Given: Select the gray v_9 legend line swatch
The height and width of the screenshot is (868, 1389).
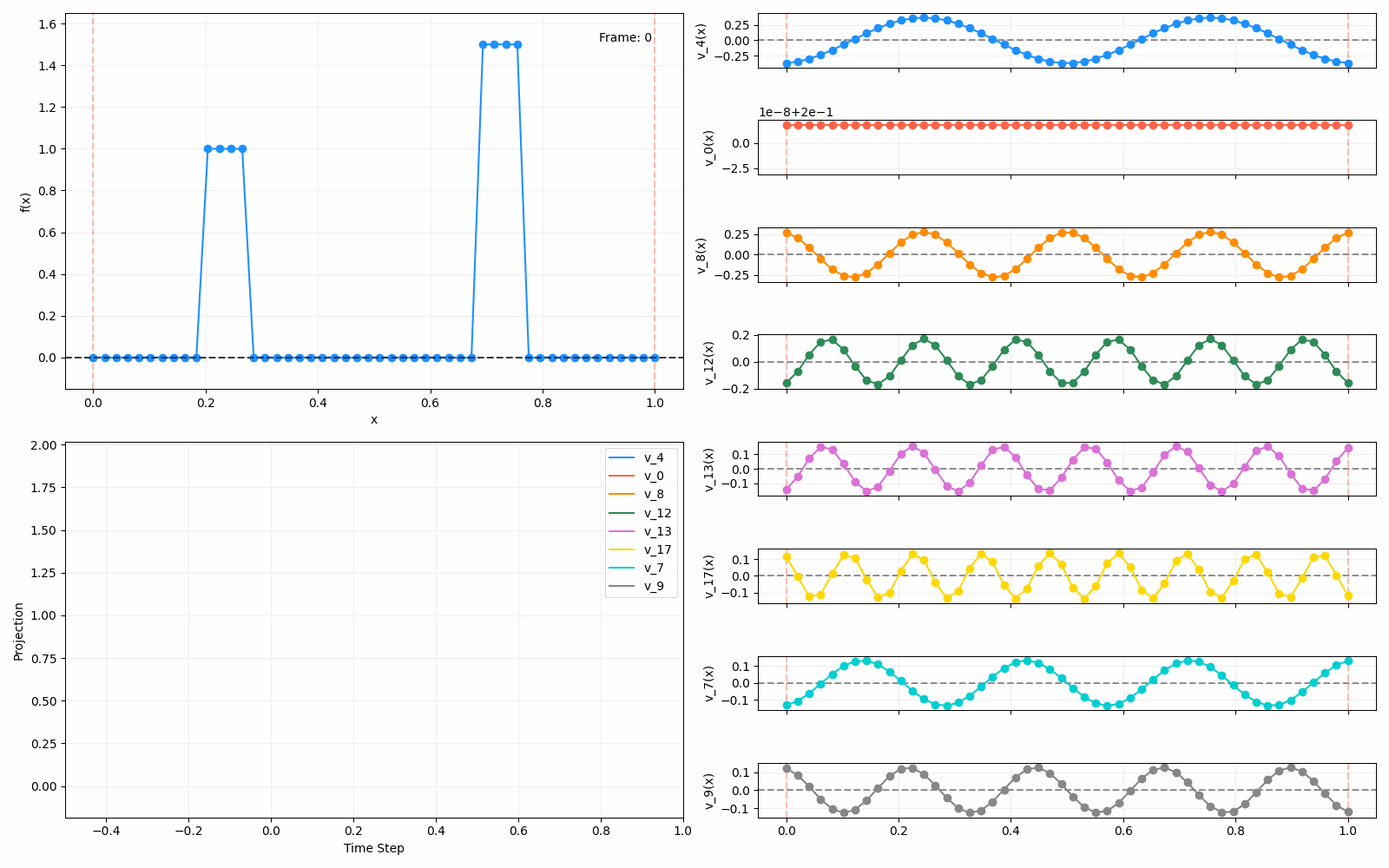Looking at the screenshot, I should click(x=622, y=586).
